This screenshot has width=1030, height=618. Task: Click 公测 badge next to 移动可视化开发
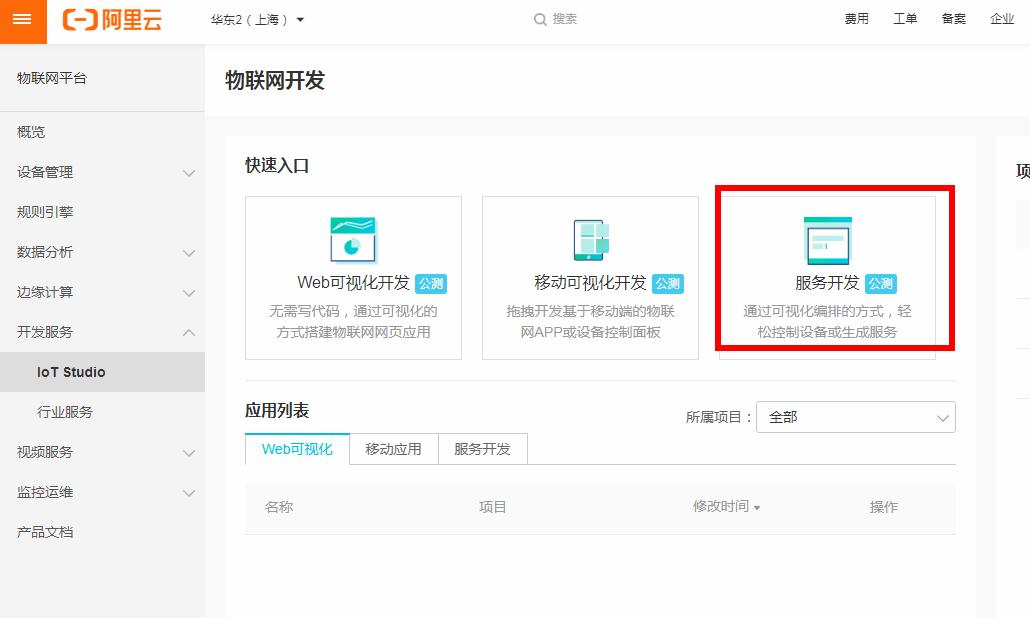coord(668,284)
